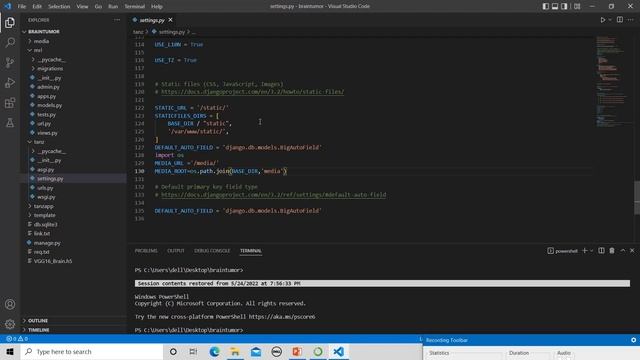The height and width of the screenshot is (360, 640).
Task: Open the File menu
Action: click(x=22, y=7)
